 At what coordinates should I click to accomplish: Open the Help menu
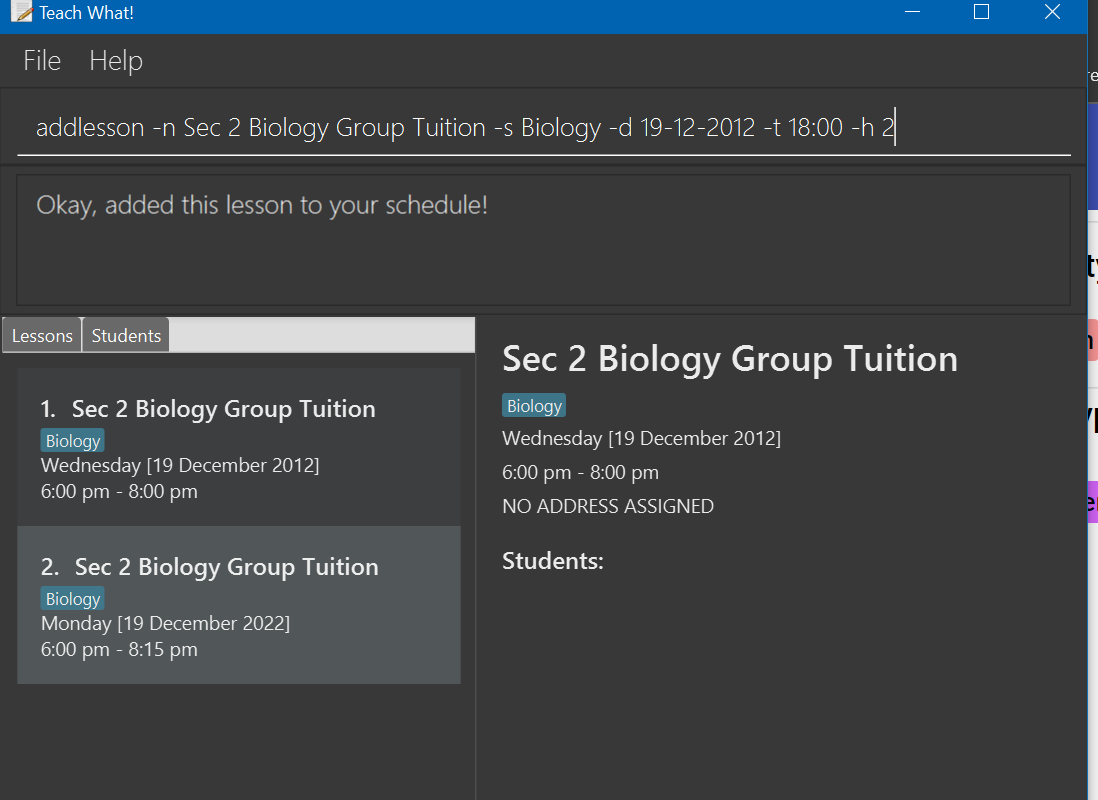pyautogui.click(x=116, y=61)
